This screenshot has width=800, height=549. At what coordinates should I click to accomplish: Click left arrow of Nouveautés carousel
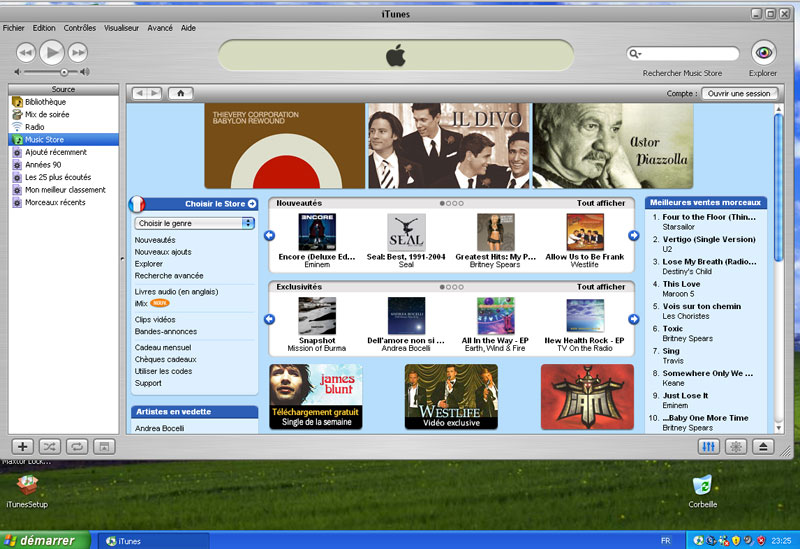[269, 235]
